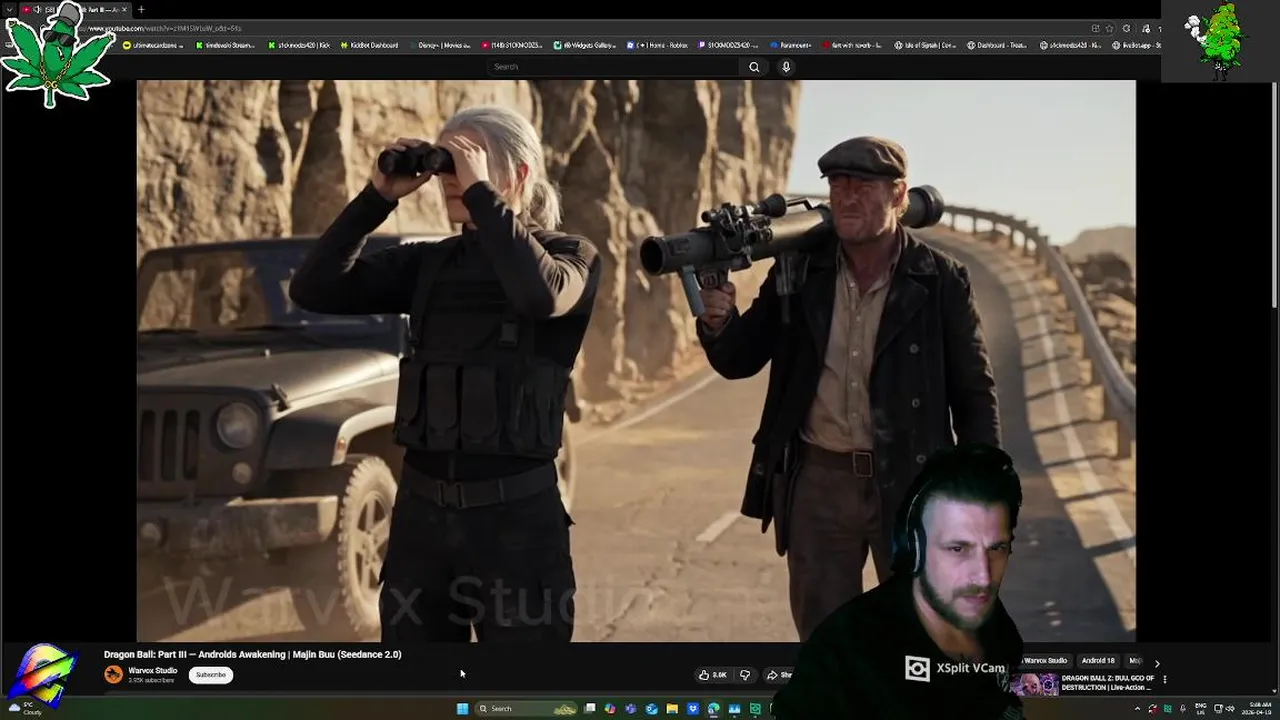Click the YouTube search magnifier button
Image resolution: width=1280 pixels, height=720 pixels.
coord(754,67)
